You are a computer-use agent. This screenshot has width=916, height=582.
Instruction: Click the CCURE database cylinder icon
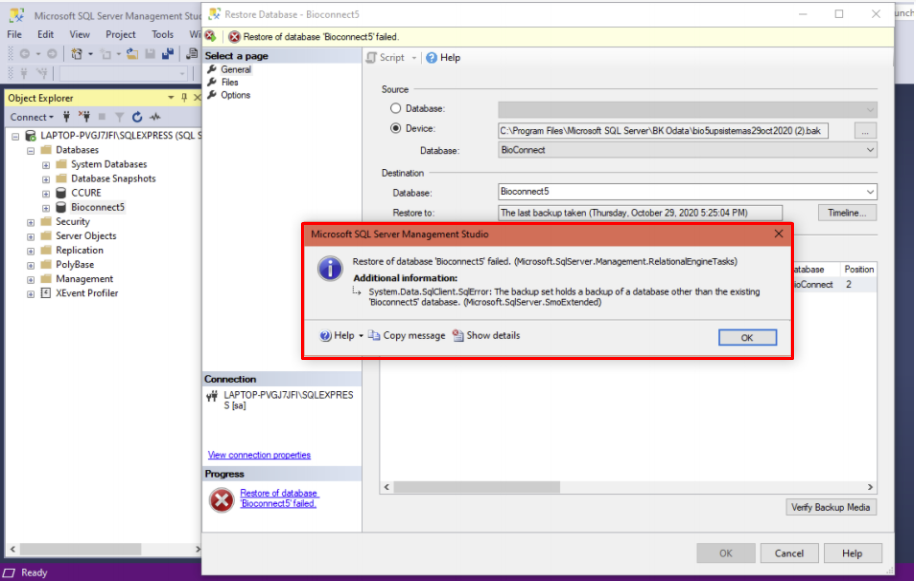tap(61, 193)
